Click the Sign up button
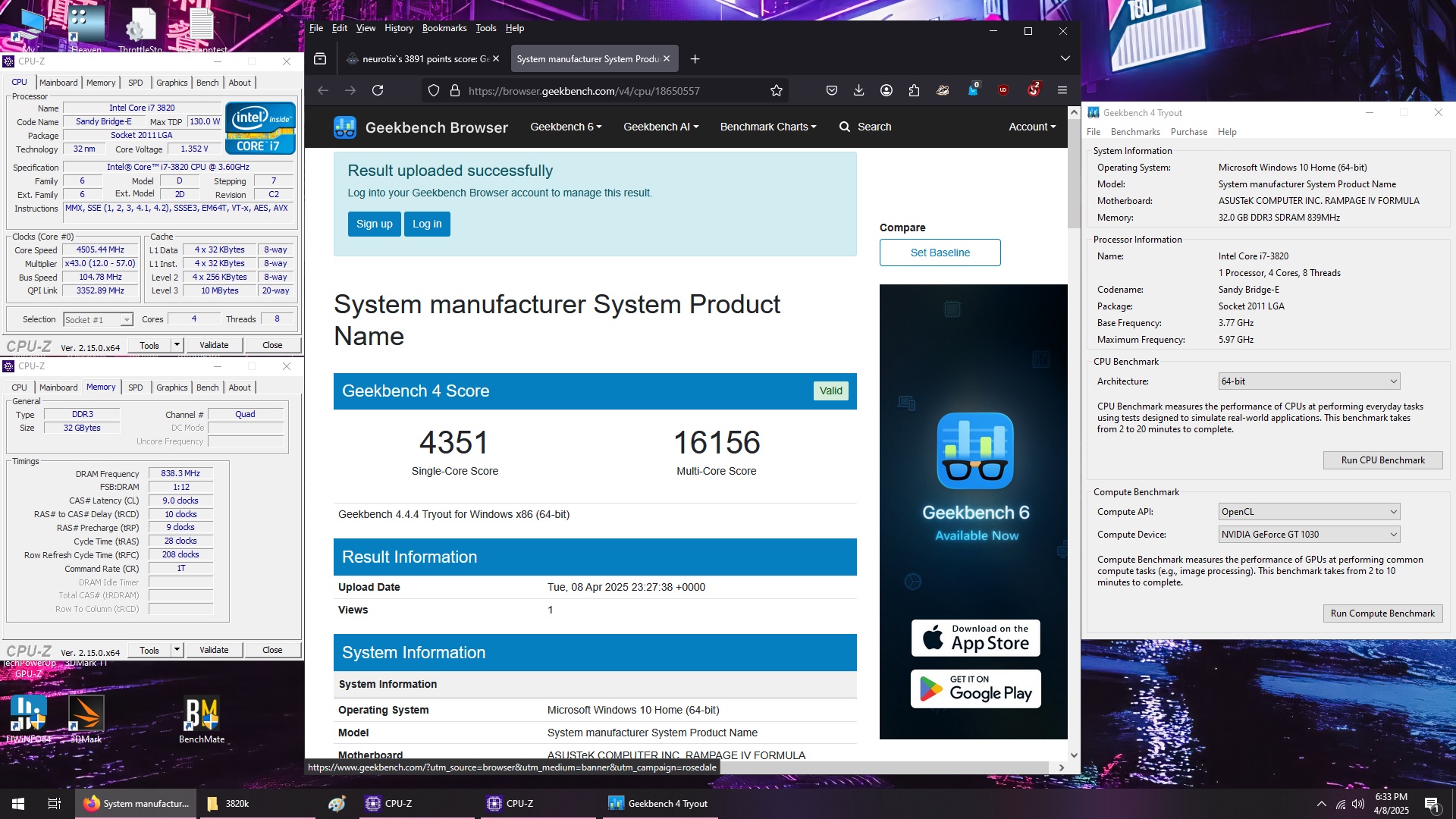This screenshot has height=819, width=1456. coord(375,224)
